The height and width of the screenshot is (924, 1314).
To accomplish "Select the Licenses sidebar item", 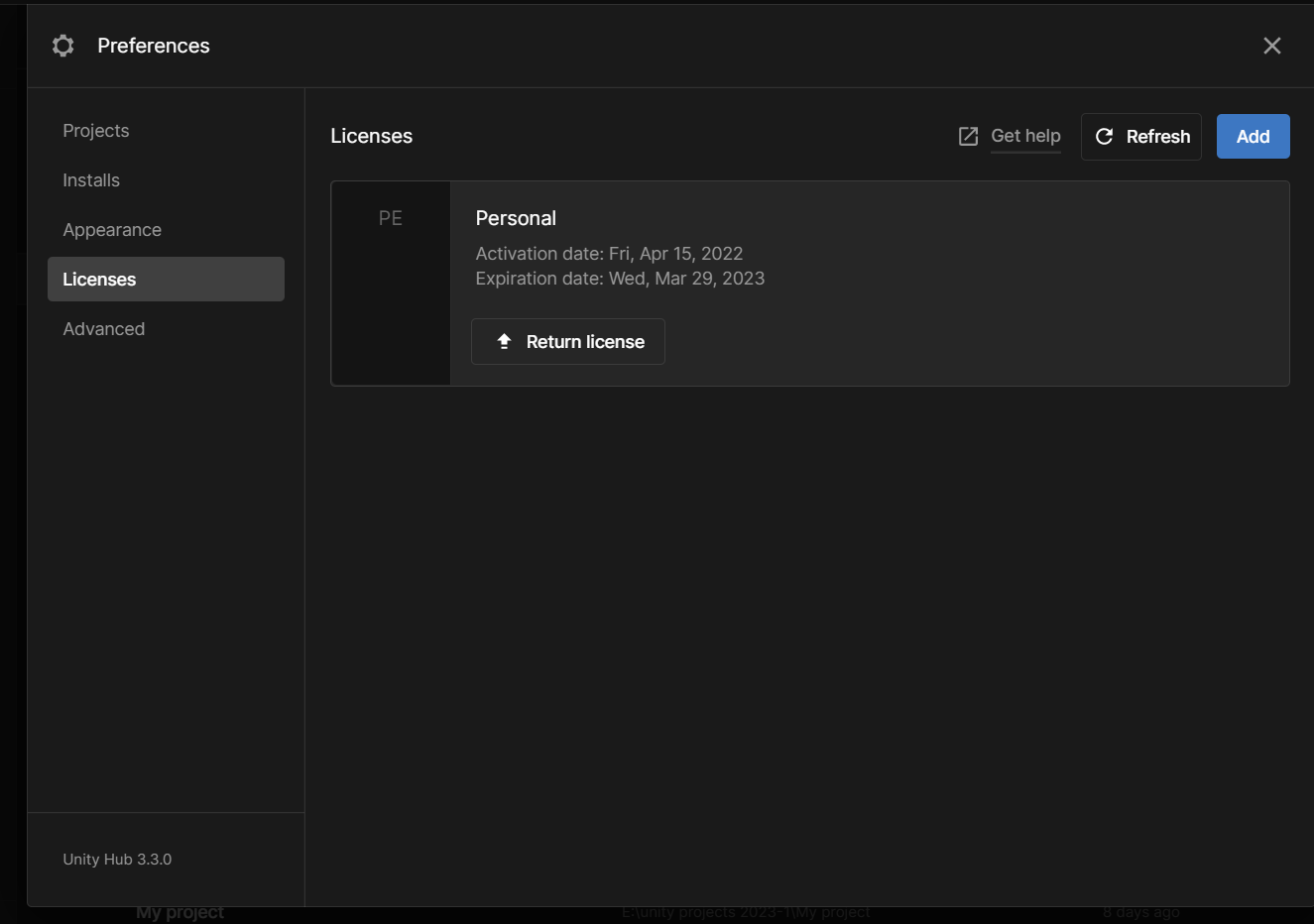I will click(x=166, y=280).
